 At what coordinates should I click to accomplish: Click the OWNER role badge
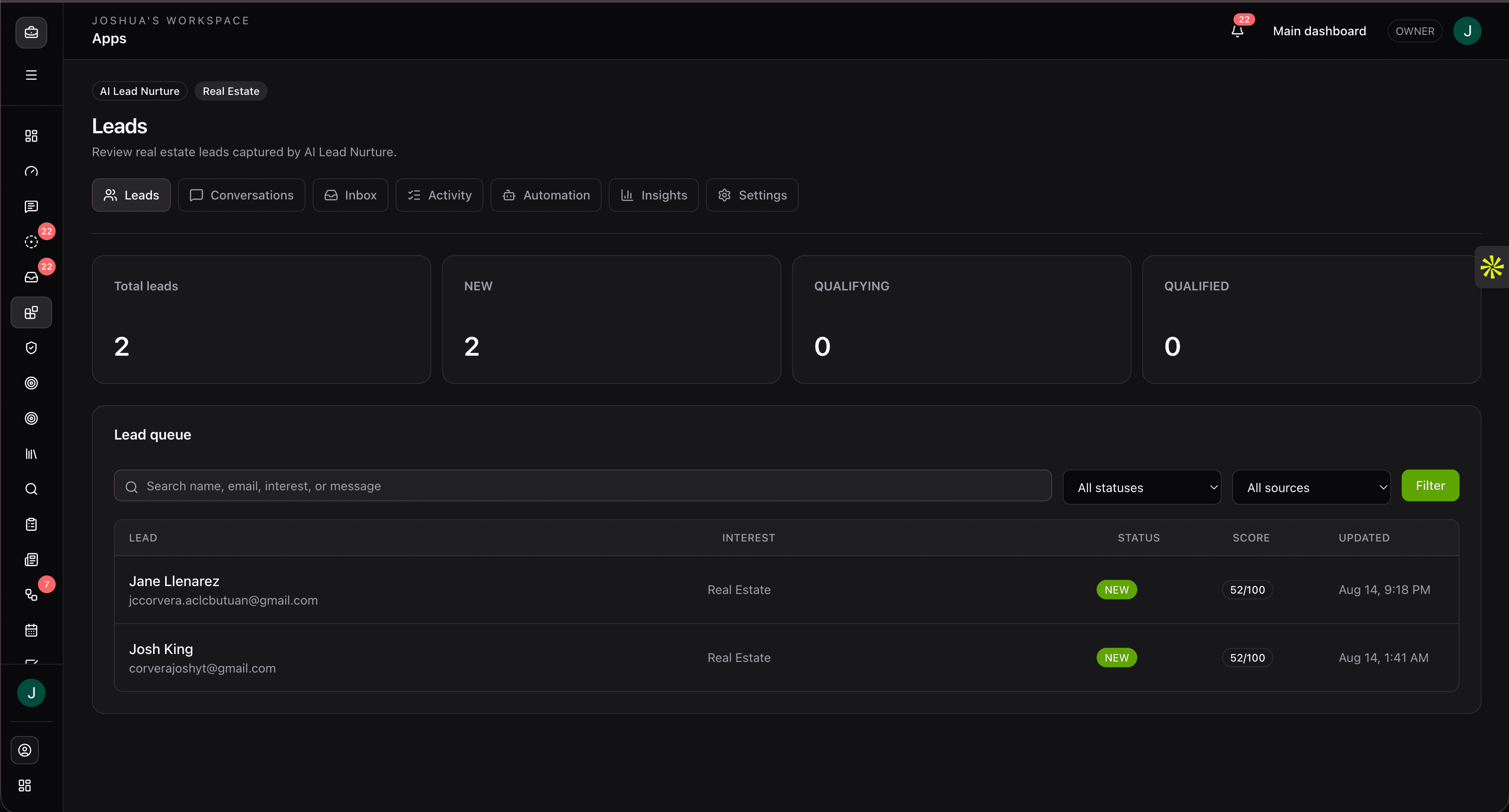click(x=1415, y=31)
